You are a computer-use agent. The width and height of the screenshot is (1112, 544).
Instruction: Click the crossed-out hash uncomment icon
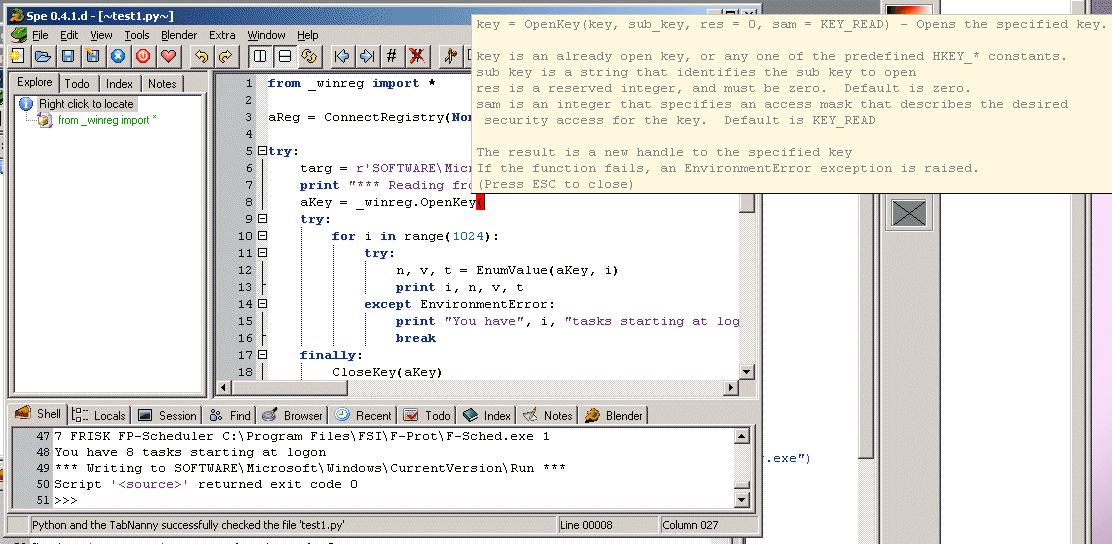coord(417,55)
